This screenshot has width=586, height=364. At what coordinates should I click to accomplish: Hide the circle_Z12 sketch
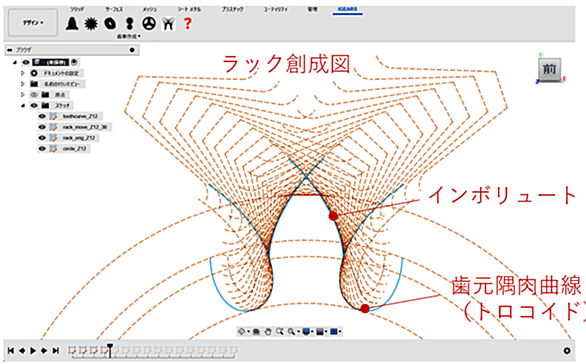point(42,149)
